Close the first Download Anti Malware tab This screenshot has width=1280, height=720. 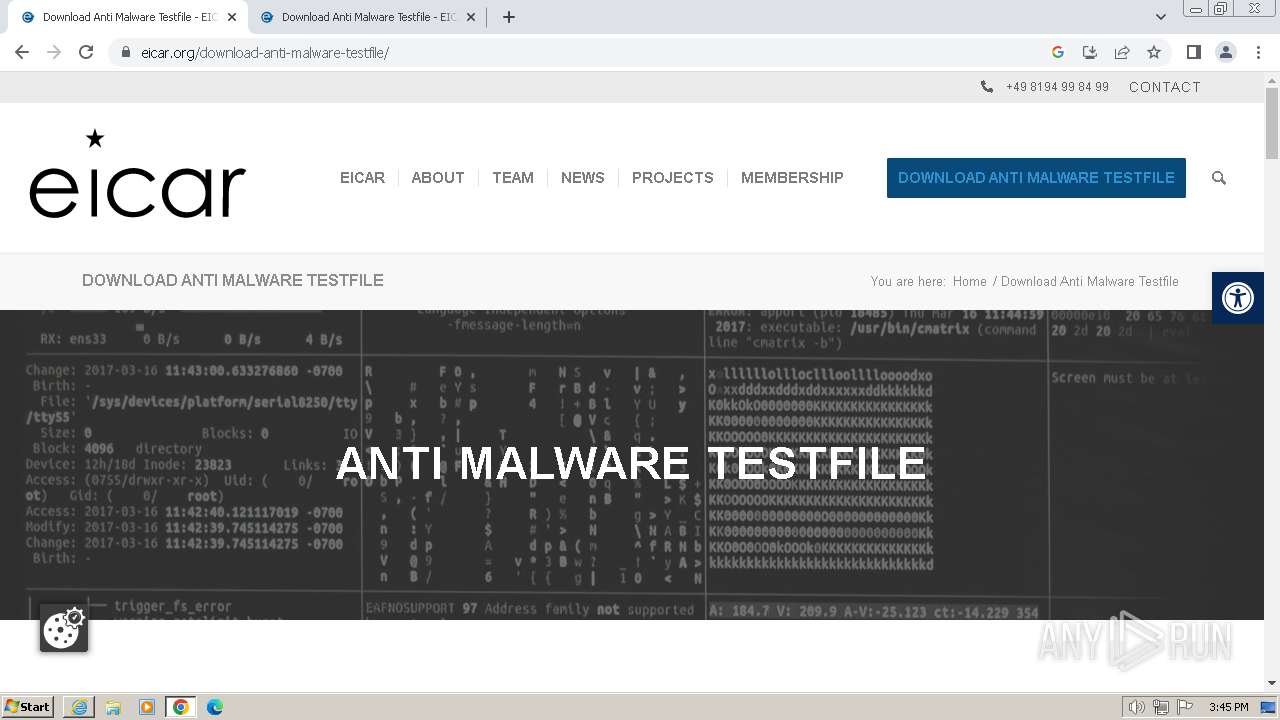click(x=232, y=17)
